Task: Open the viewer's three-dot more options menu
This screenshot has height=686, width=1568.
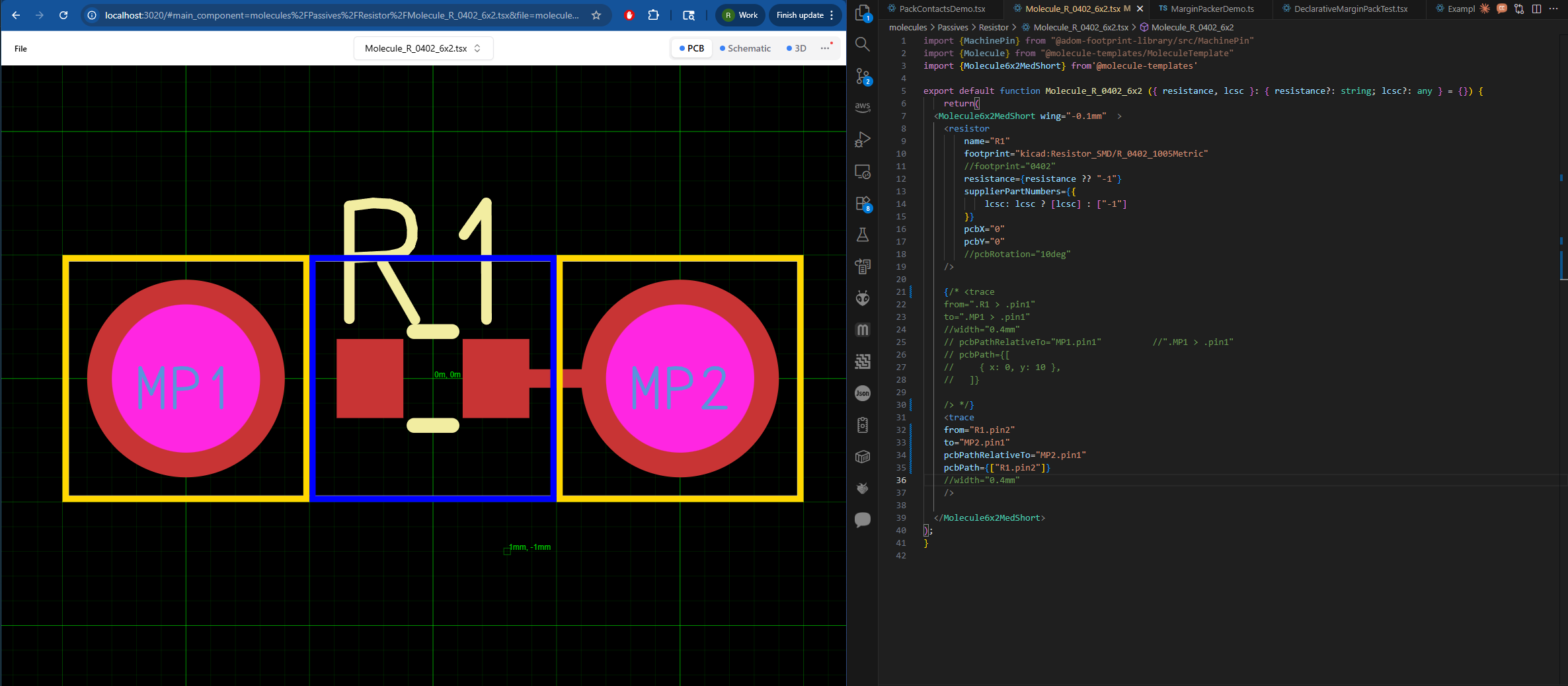Action: [825, 48]
